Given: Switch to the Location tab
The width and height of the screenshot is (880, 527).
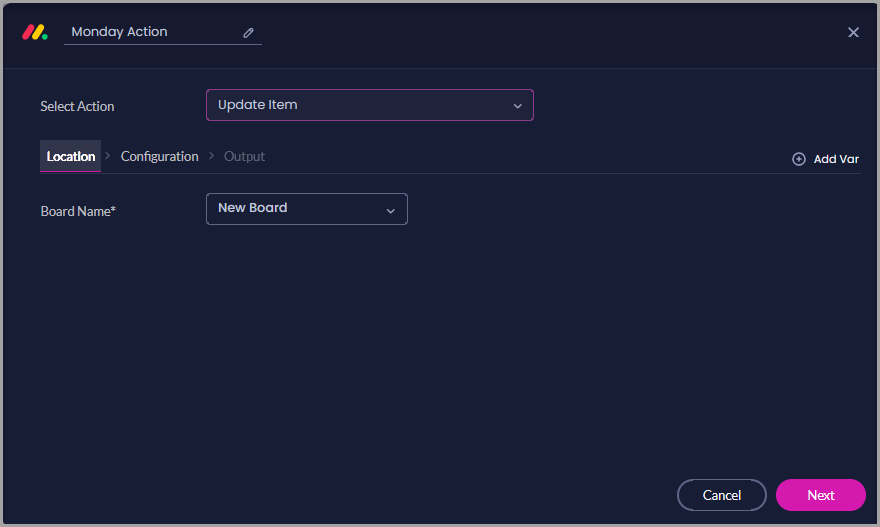Looking at the screenshot, I should tap(71, 156).
